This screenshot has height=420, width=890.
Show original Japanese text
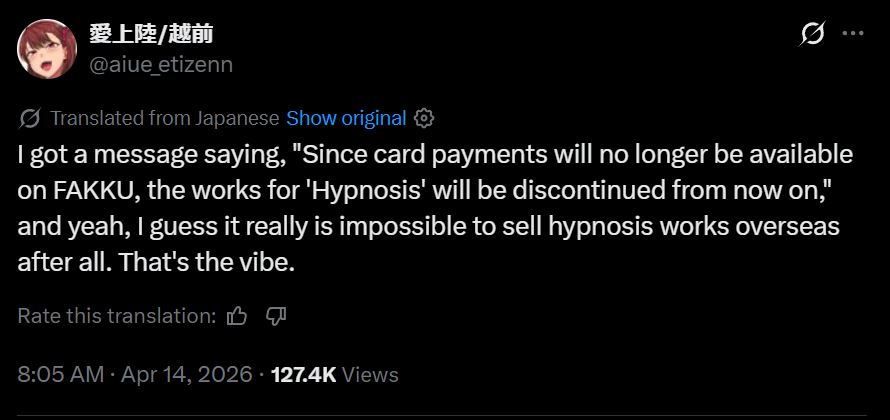[346, 118]
